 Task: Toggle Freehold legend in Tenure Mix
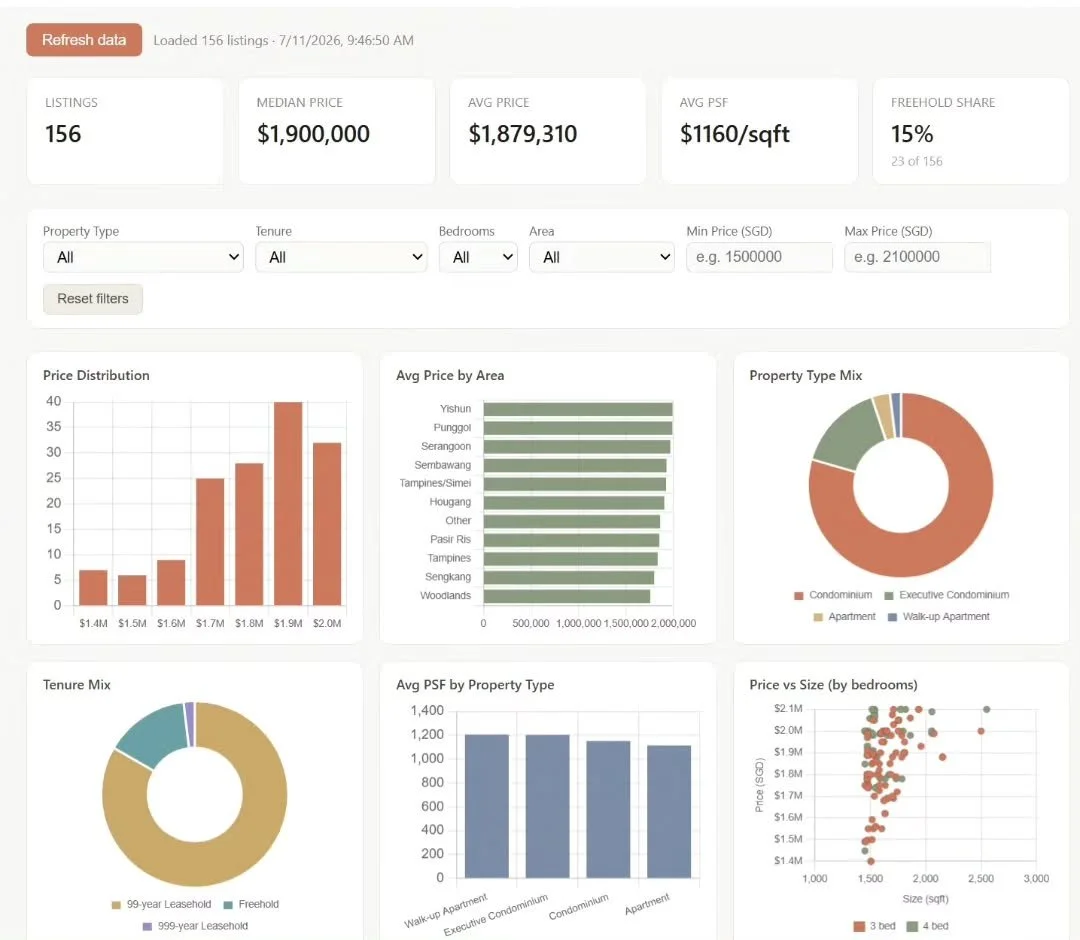[x=251, y=904]
